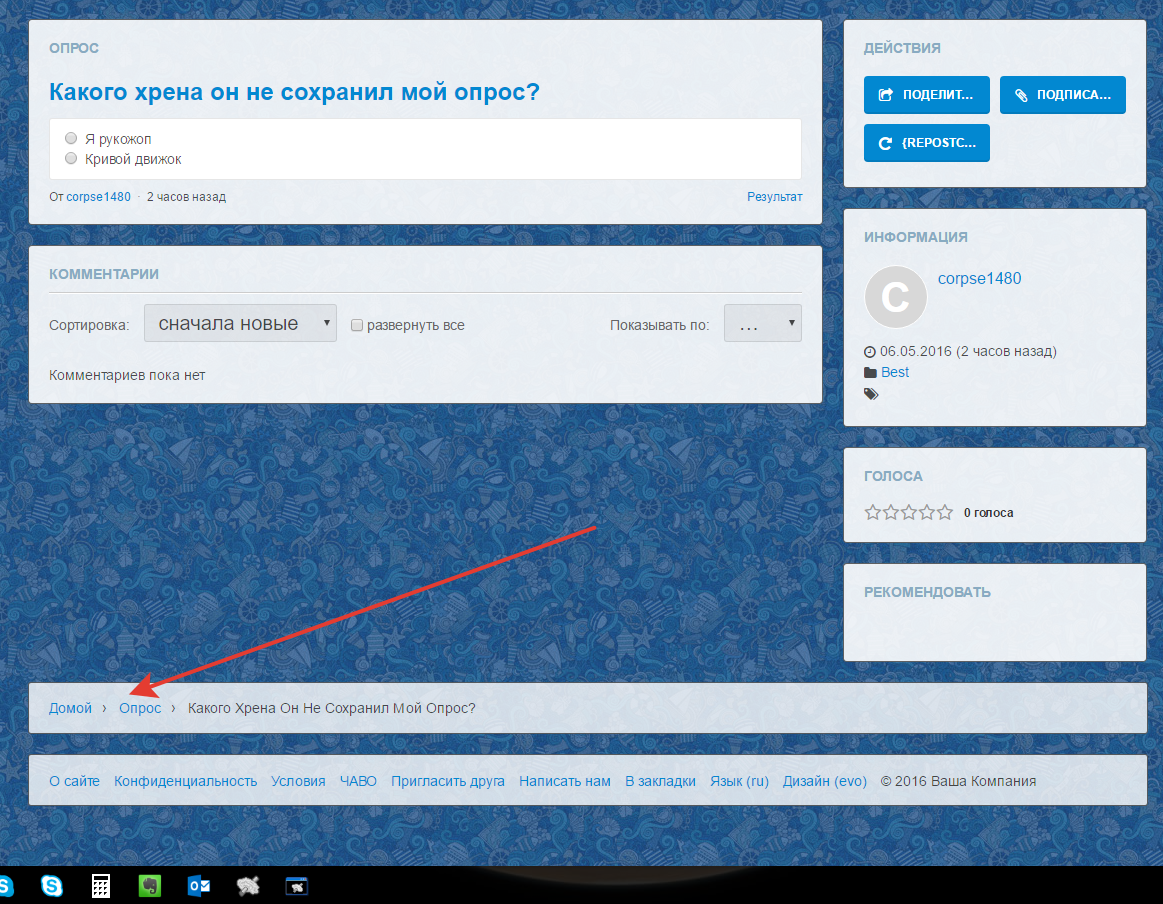Click the folder icon next to Best
The height and width of the screenshot is (904, 1163).
pyautogui.click(x=870, y=372)
